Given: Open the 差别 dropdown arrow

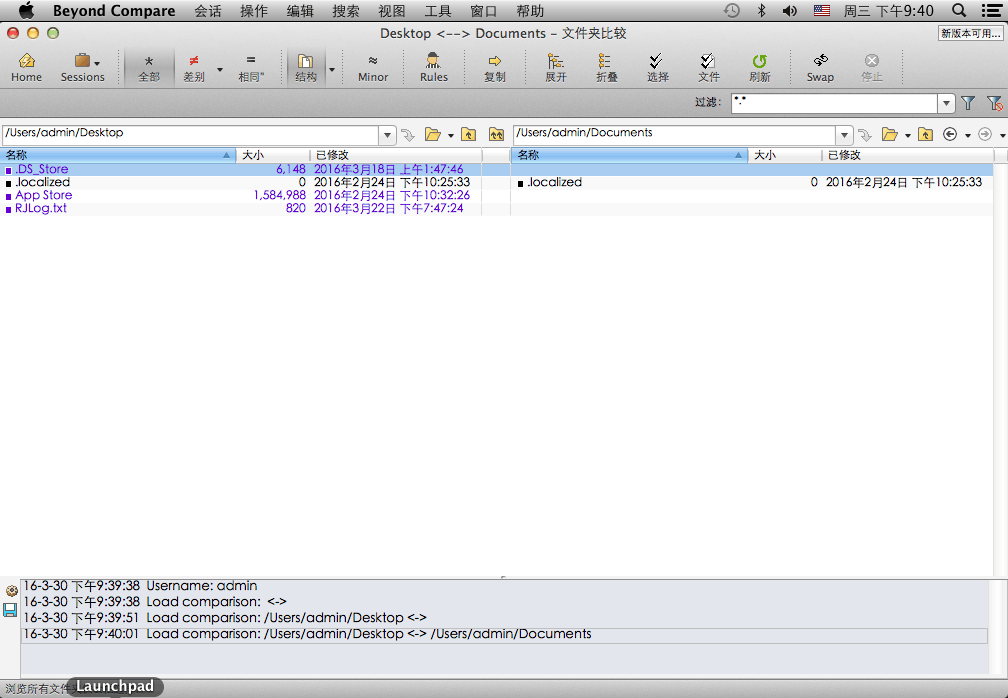Looking at the screenshot, I should pos(220,68).
